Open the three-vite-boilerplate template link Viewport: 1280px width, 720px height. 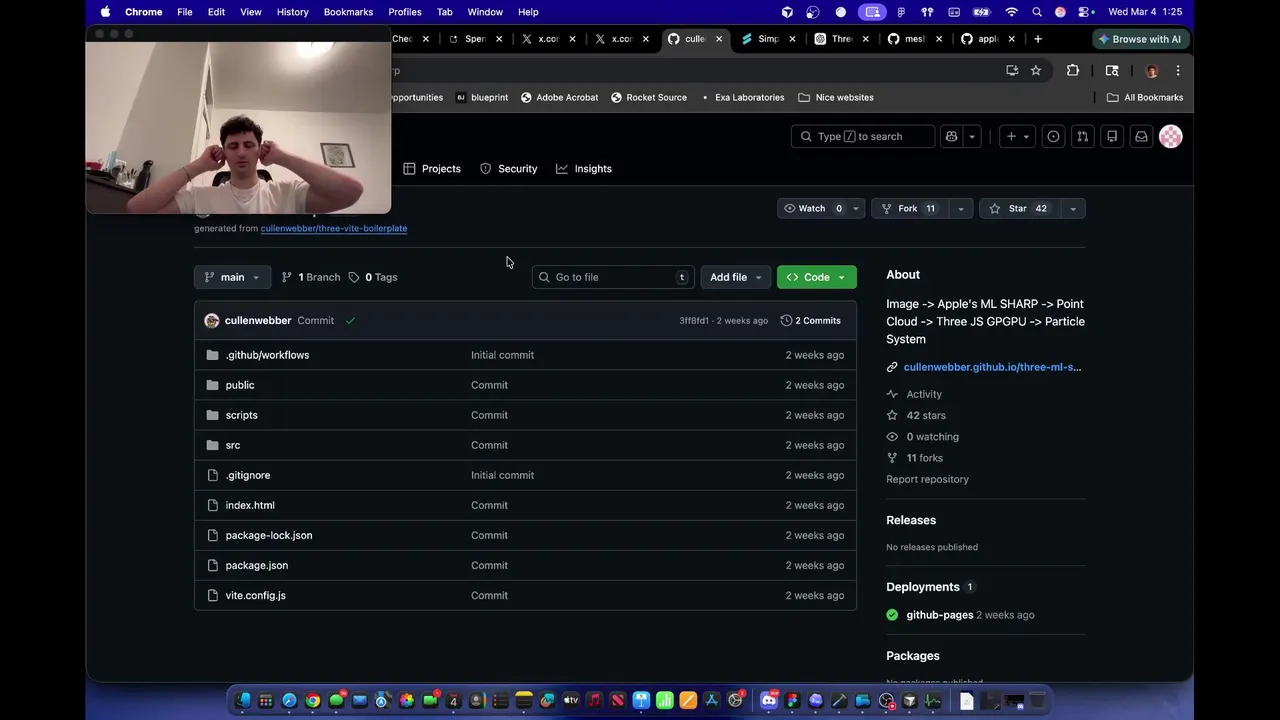click(334, 228)
